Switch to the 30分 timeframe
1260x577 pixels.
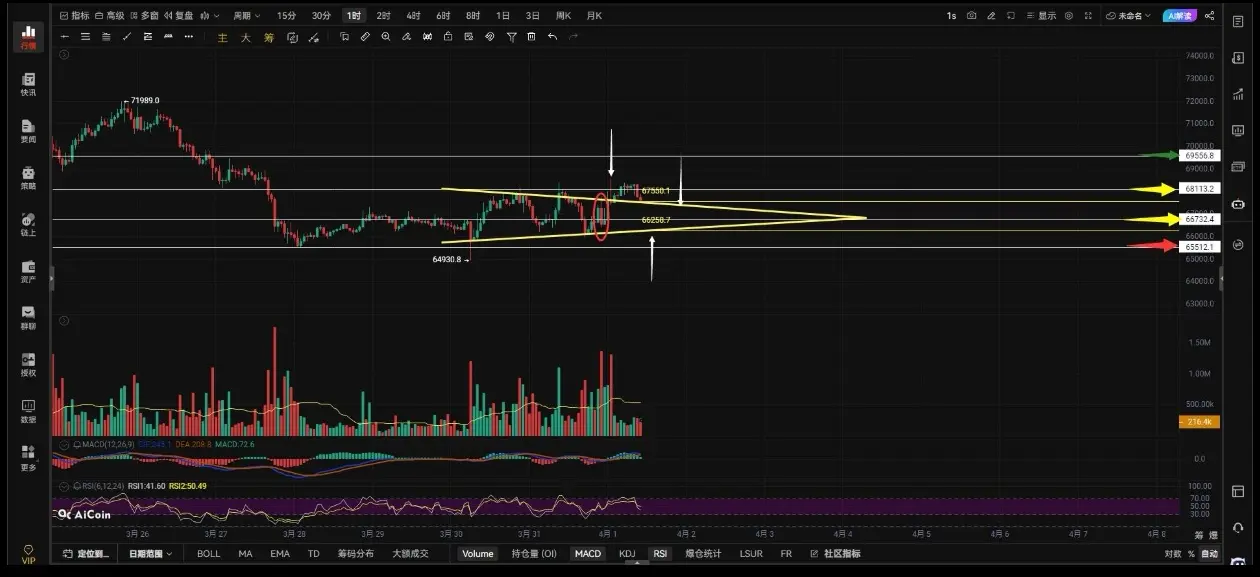[x=320, y=16]
